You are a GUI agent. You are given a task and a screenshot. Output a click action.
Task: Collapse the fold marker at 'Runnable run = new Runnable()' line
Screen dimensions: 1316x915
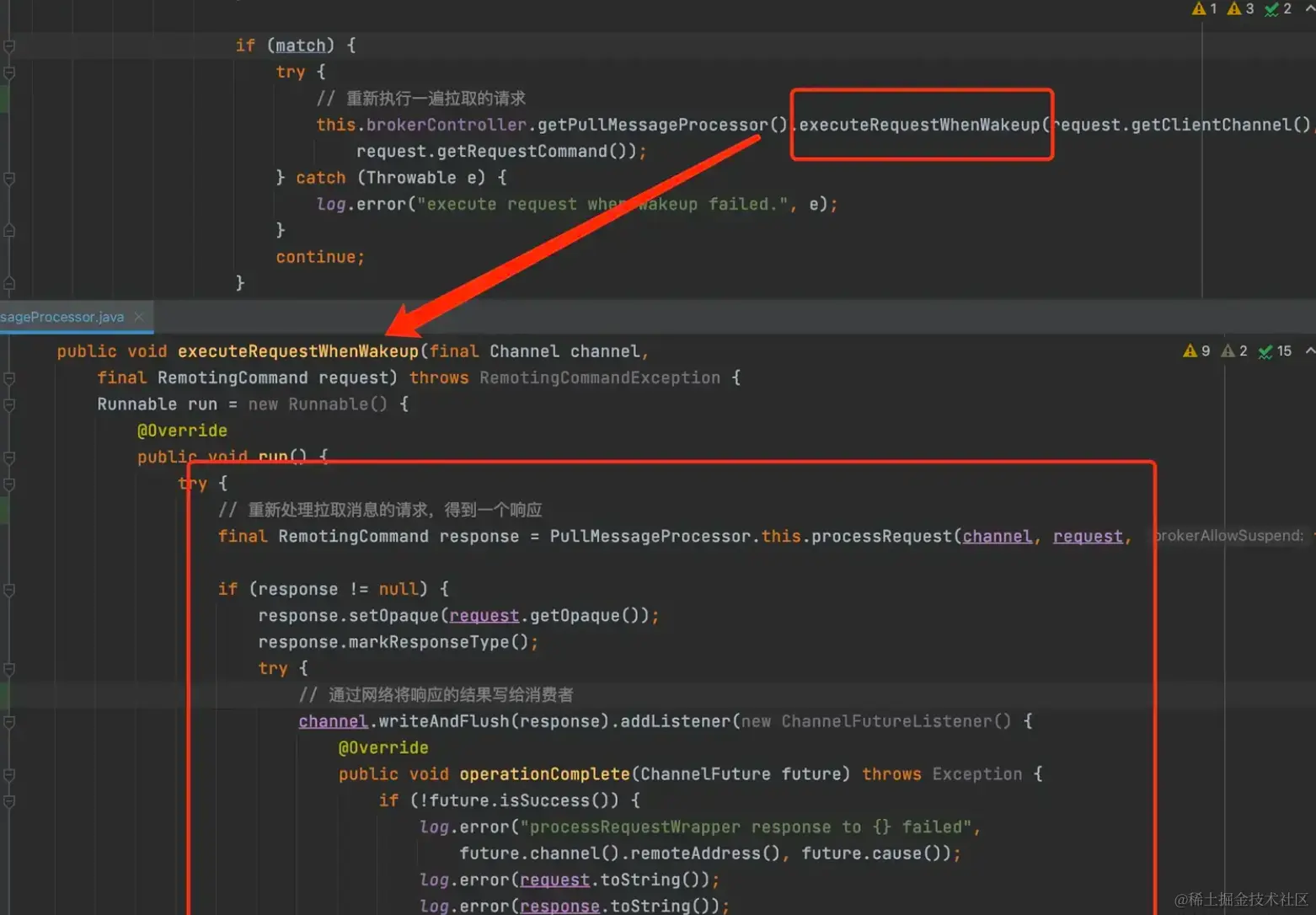click(9, 404)
